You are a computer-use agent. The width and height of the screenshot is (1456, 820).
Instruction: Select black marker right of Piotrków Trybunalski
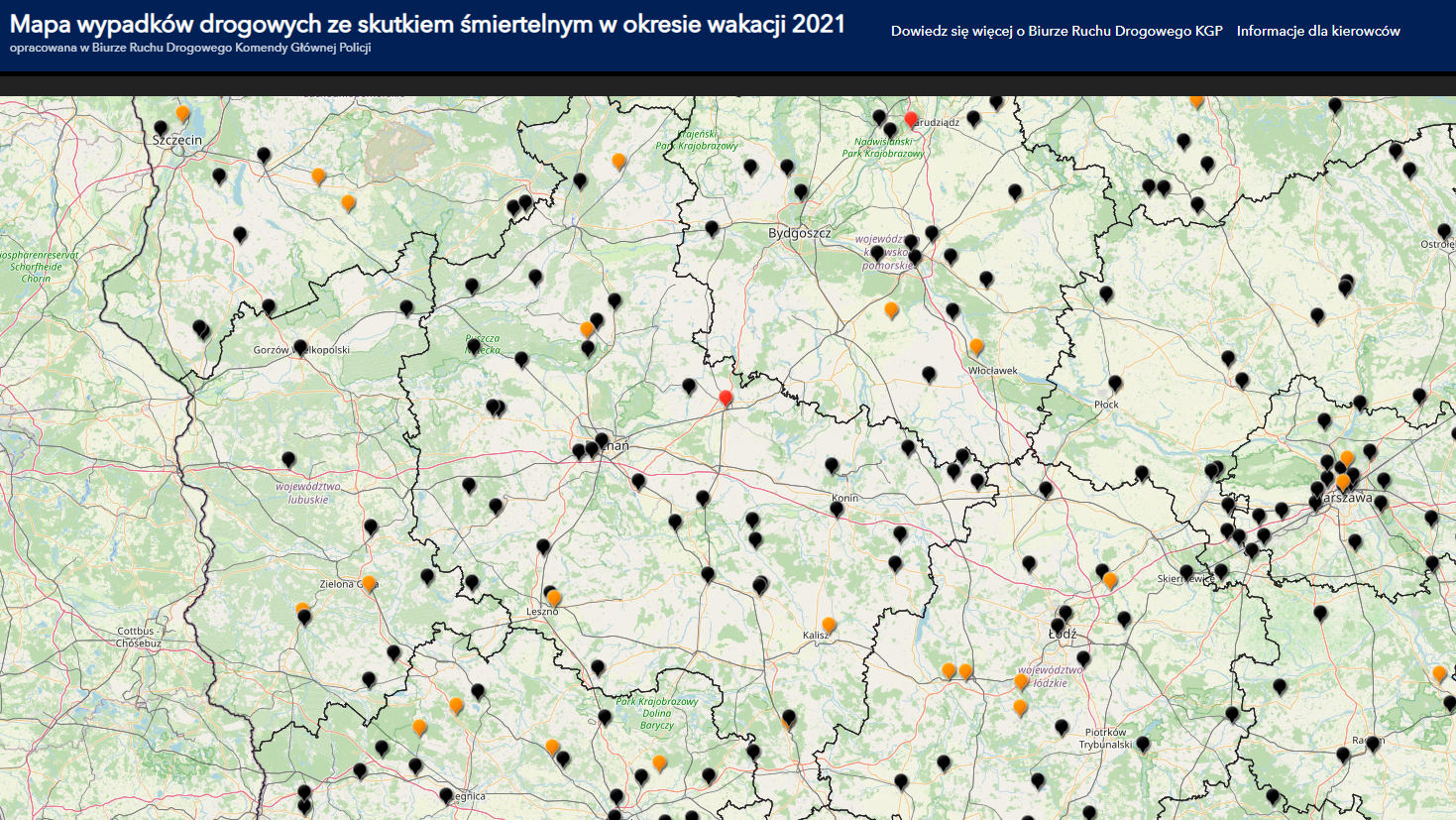[1143, 743]
